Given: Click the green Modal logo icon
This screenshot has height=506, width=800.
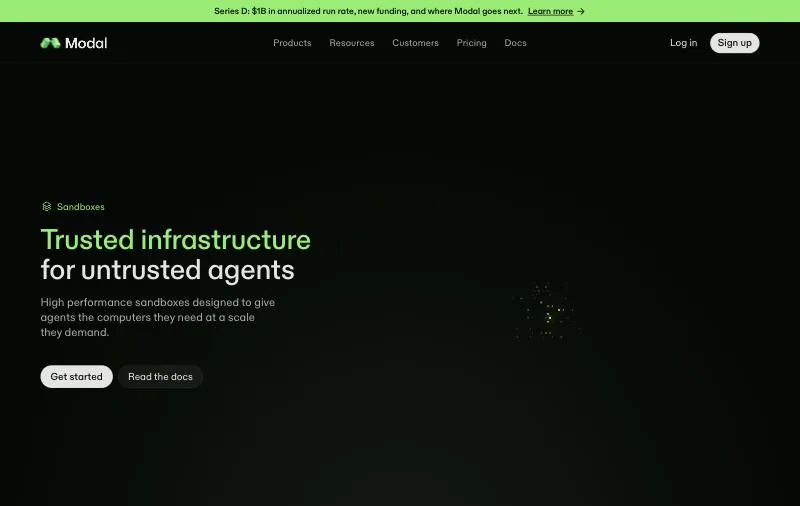Looking at the screenshot, I should (51, 43).
